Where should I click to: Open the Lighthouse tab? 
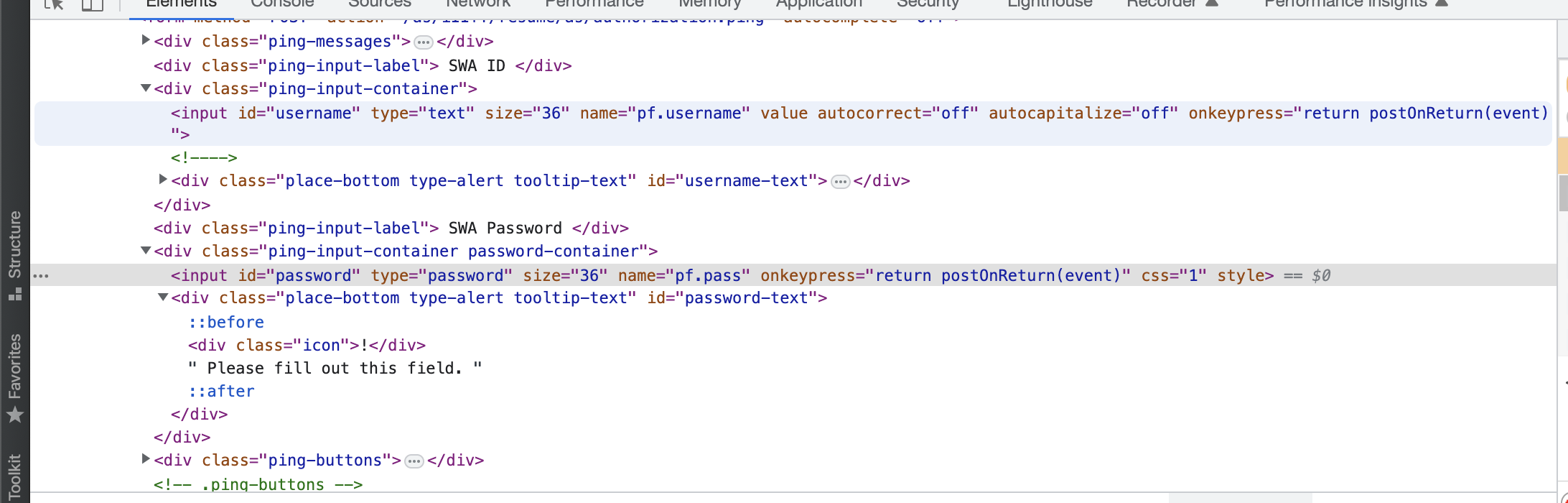1050,4
